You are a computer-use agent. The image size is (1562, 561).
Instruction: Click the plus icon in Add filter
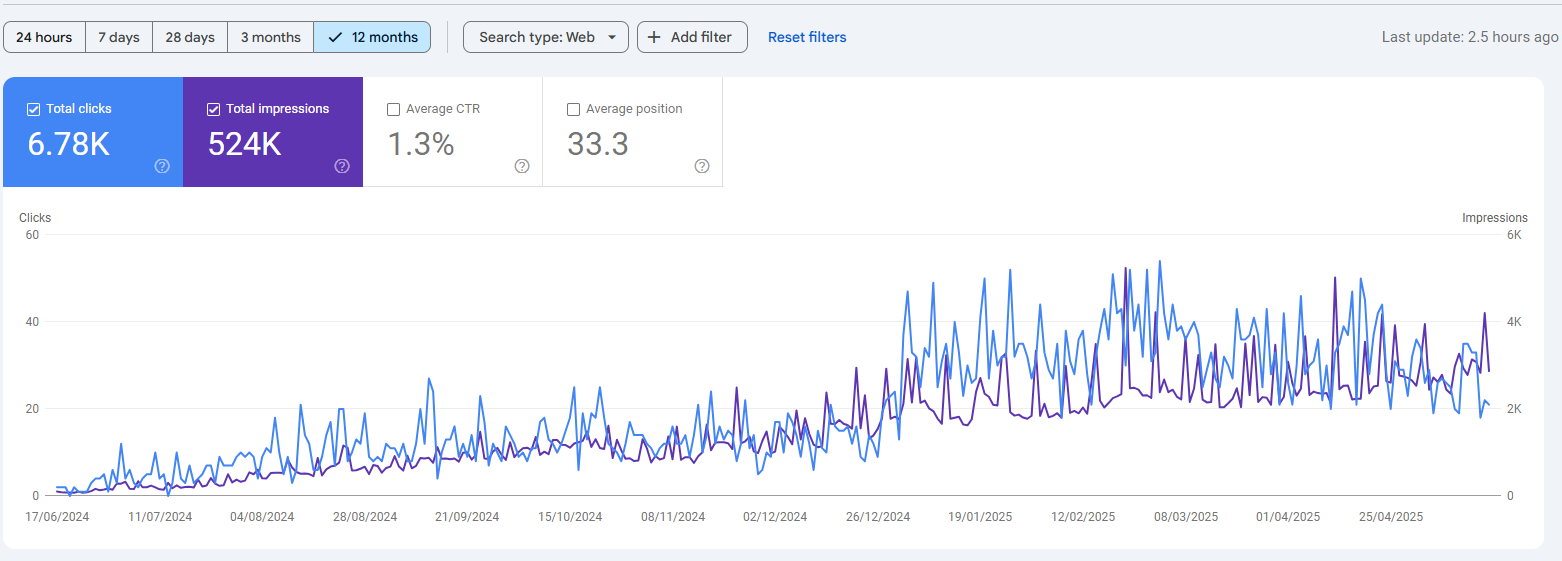(654, 37)
